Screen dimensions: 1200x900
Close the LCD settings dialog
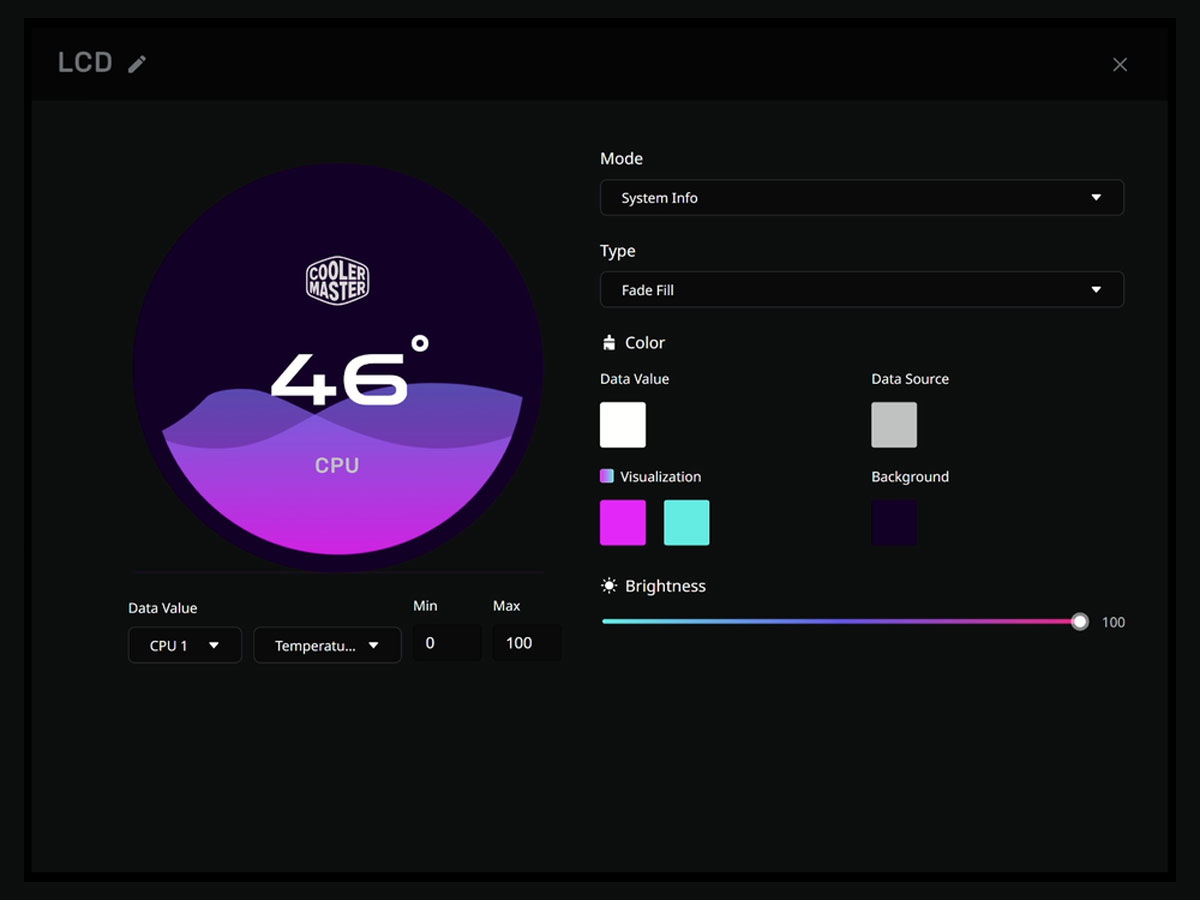coord(1119,64)
